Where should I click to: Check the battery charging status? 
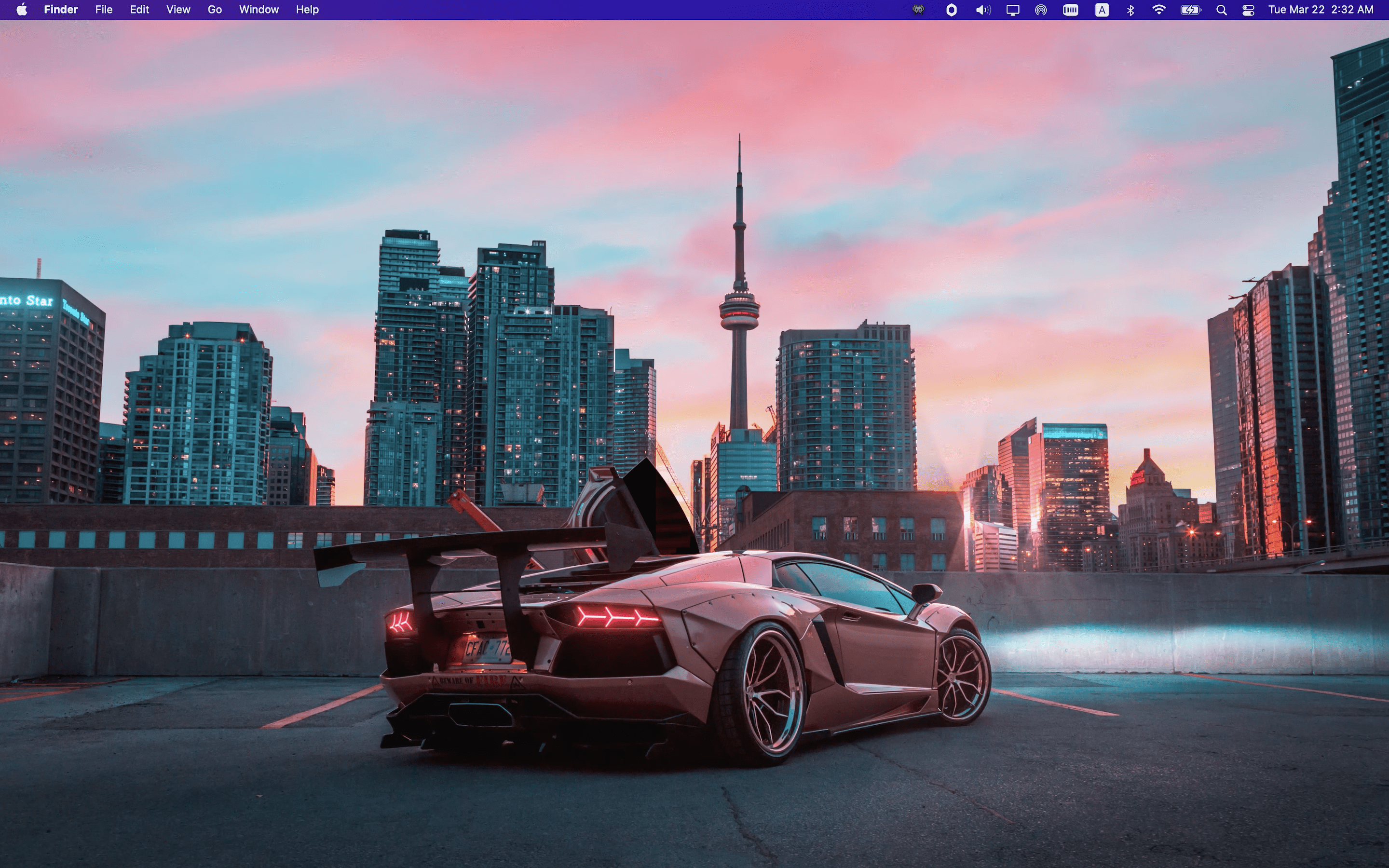pos(1190,9)
